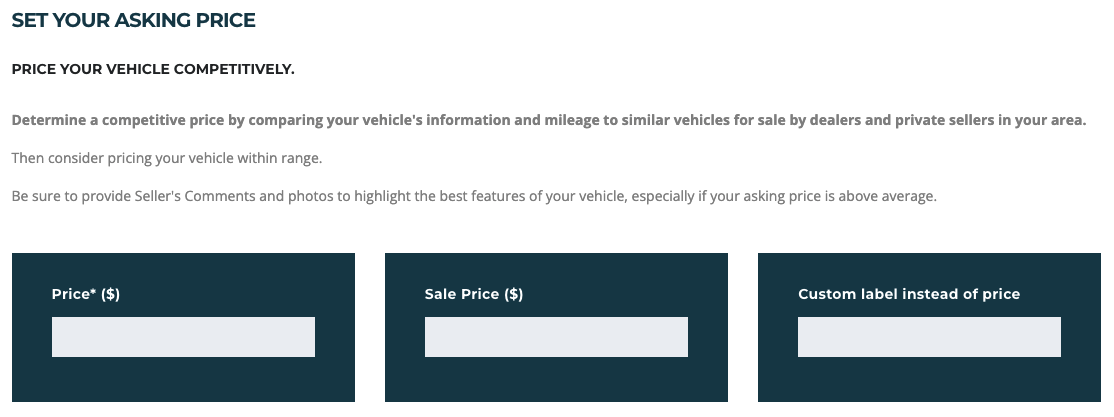Select the Custom label instead of price field
Viewport: 1114px width, 417px height.
tap(929, 337)
